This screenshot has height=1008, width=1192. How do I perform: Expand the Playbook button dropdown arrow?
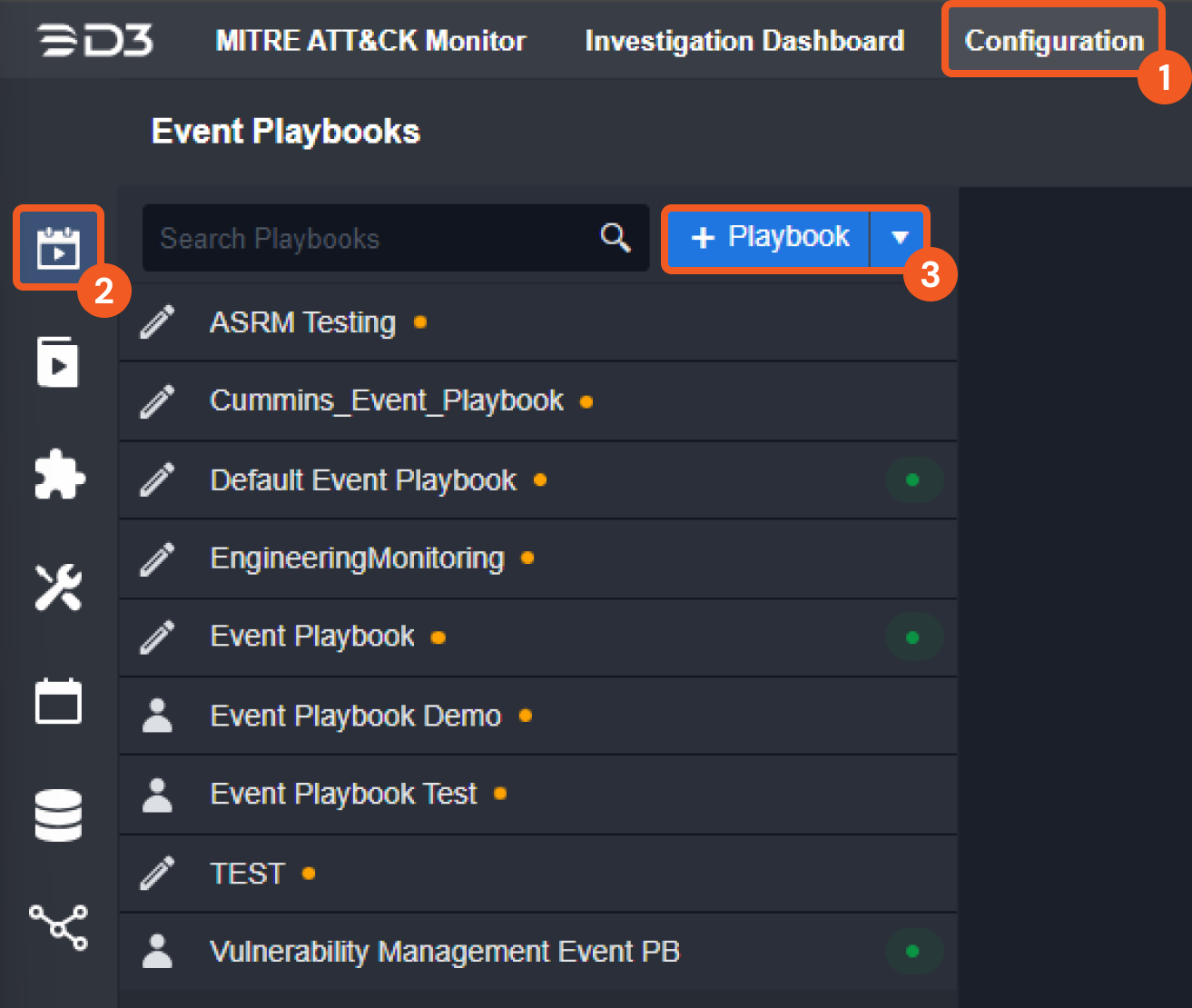899,238
